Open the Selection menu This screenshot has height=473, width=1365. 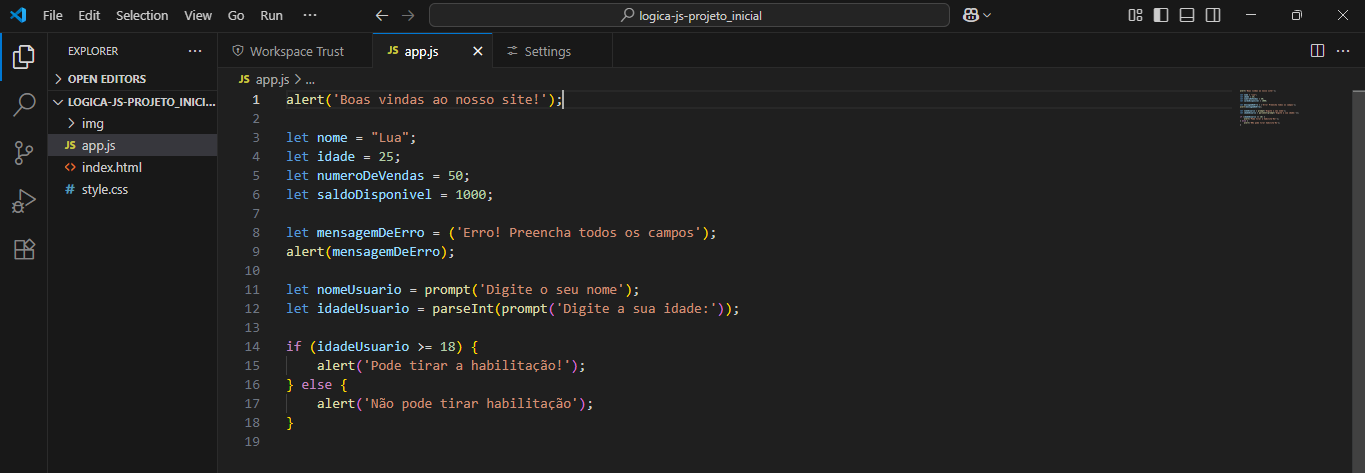(142, 16)
